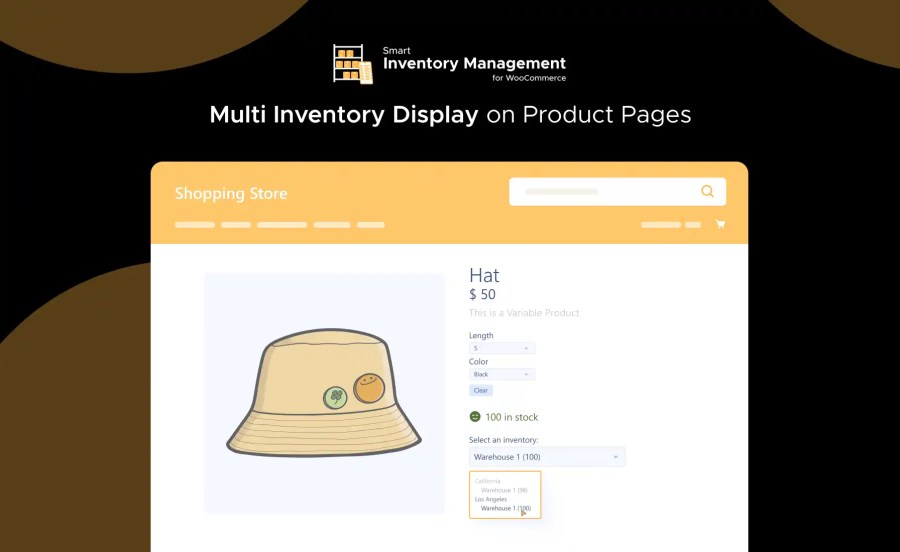Image resolution: width=900 pixels, height=552 pixels.
Task: Click the bucket hat product image
Action: click(x=324, y=392)
